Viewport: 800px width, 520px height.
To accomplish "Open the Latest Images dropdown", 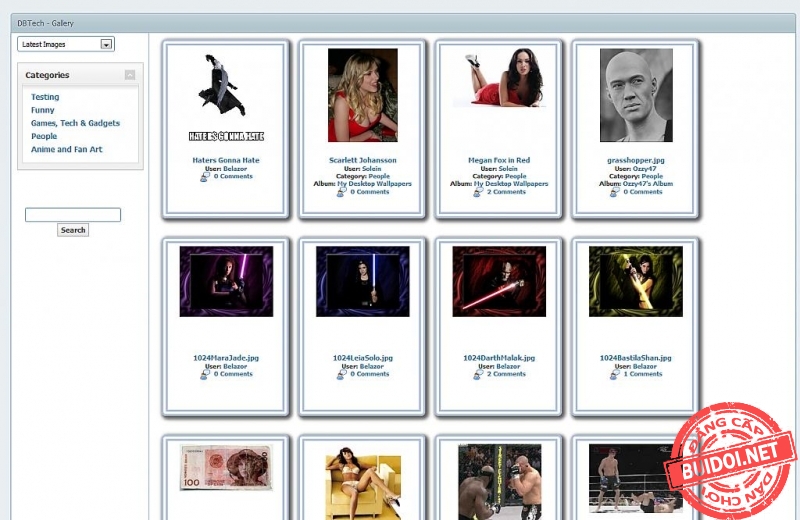I will 106,44.
